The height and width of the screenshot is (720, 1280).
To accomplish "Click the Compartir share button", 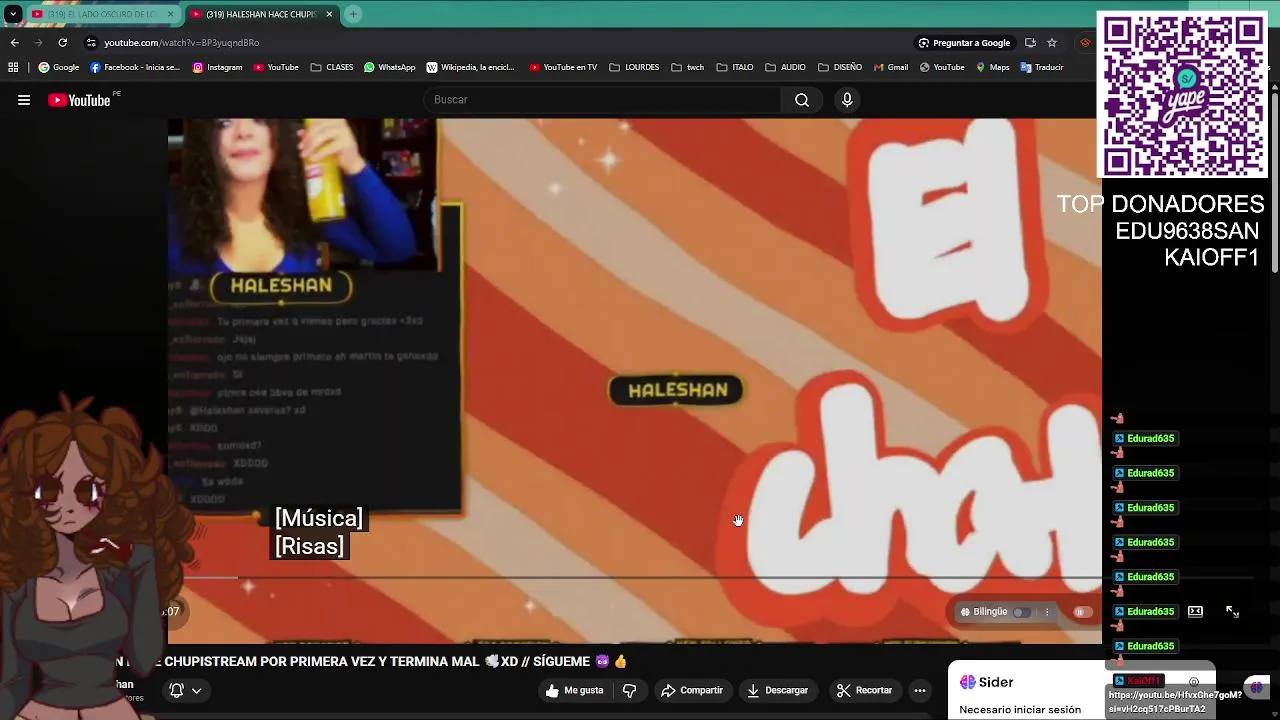I will coord(692,690).
